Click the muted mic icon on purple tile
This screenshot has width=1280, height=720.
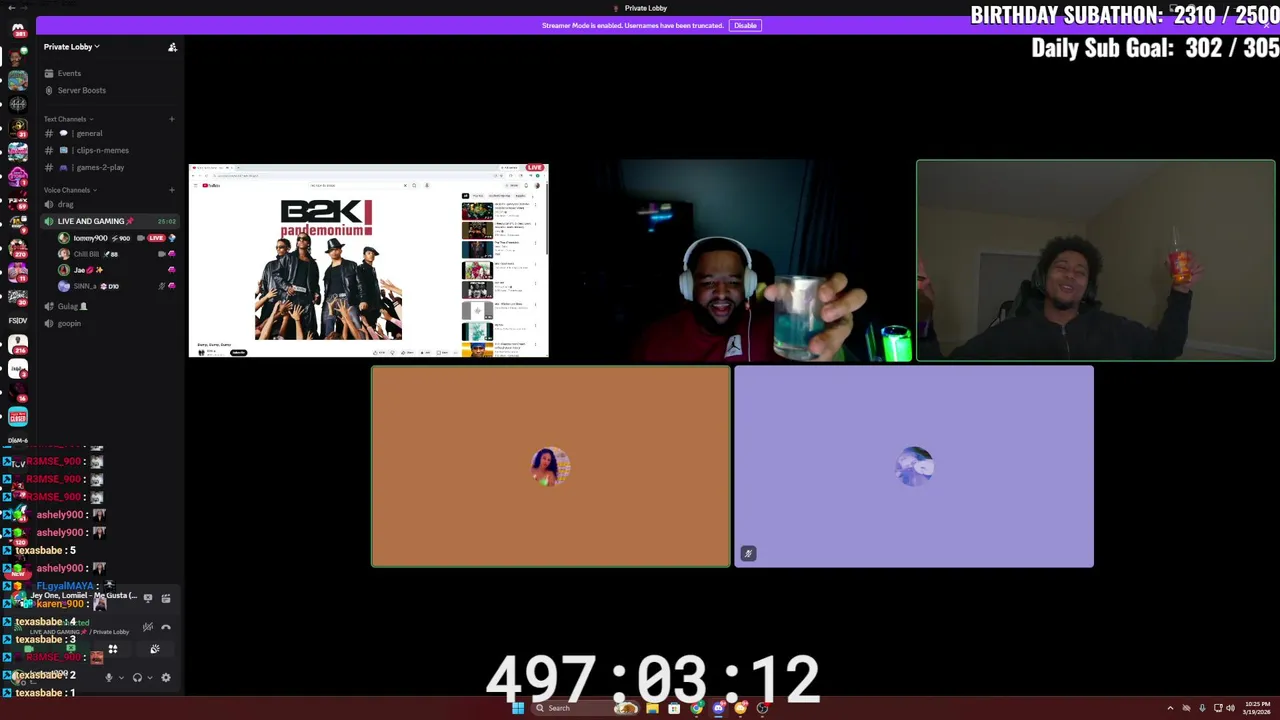point(748,553)
